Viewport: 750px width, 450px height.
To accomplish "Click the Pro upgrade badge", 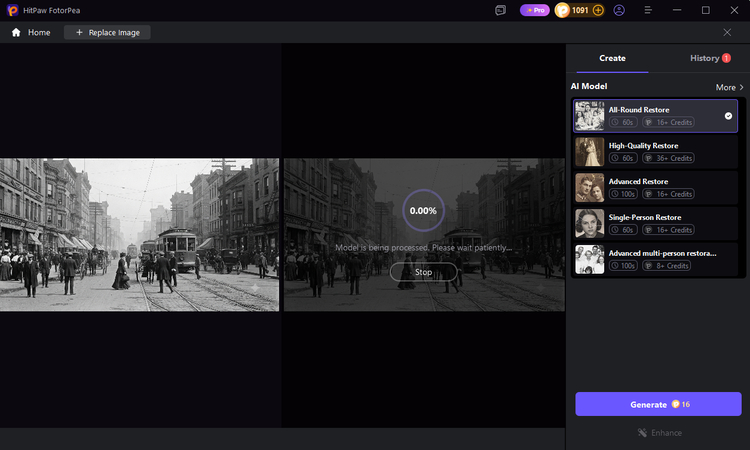I will tap(535, 10).
